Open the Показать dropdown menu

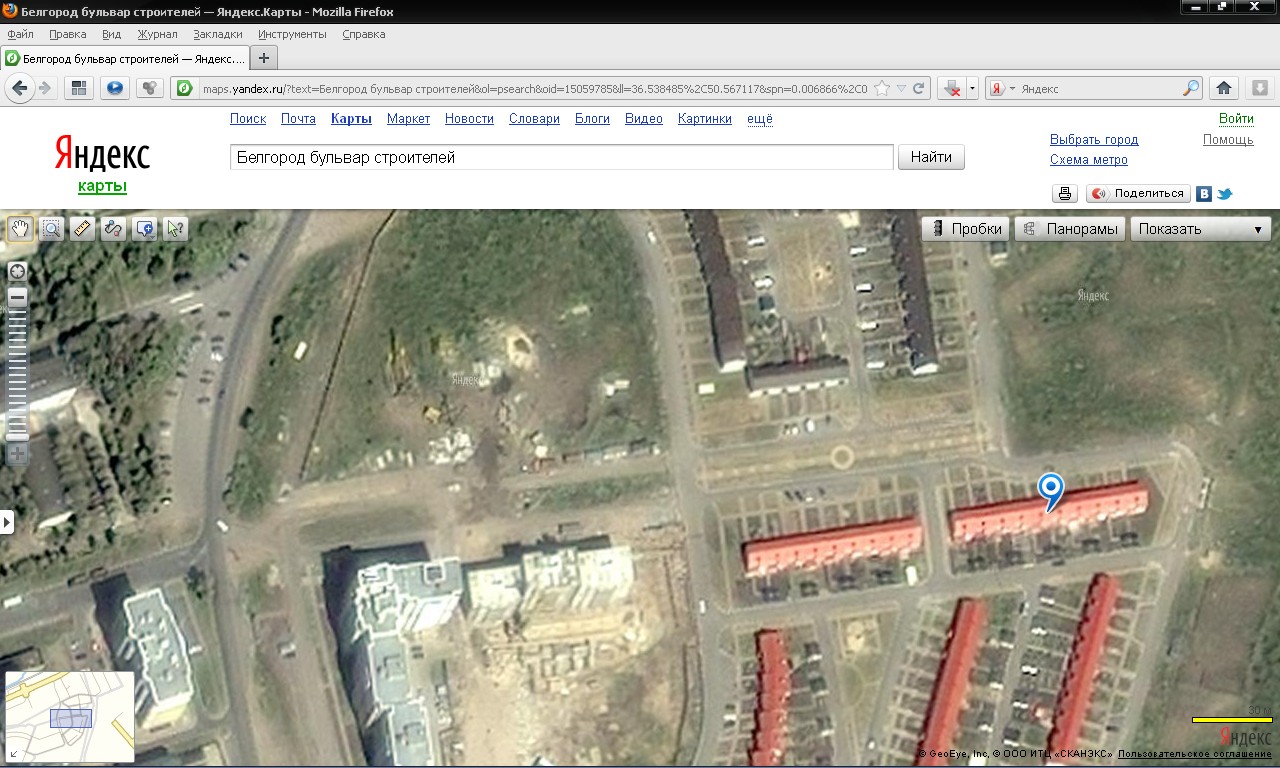click(1201, 228)
